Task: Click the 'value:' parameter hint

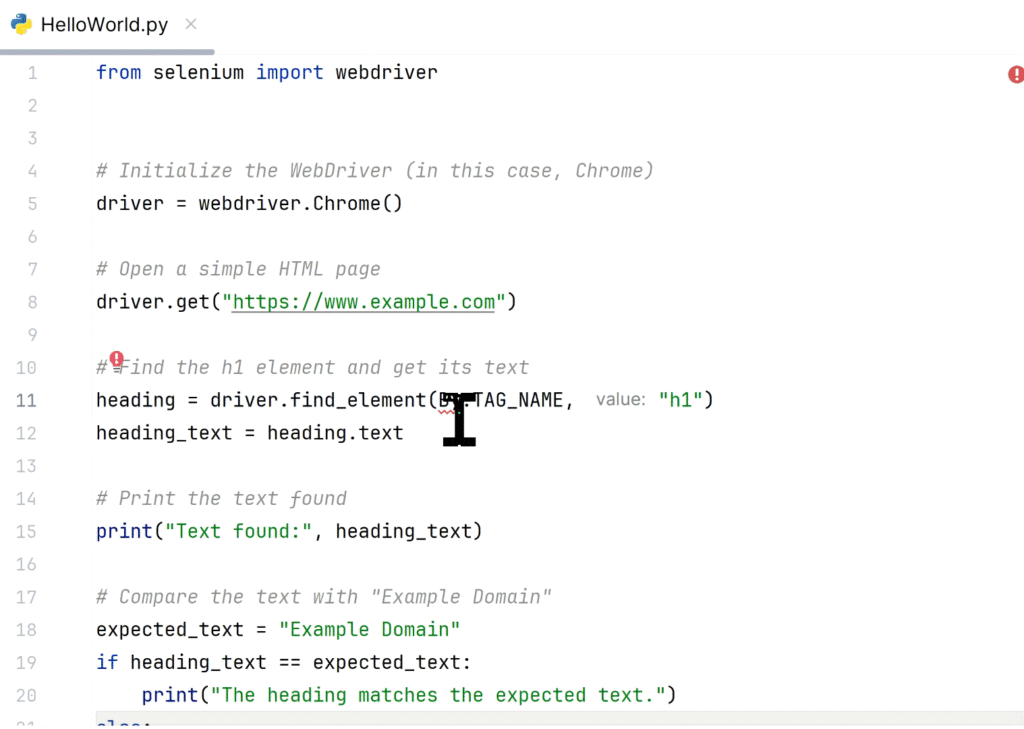Action: pyautogui.click(x=620, y=400)
